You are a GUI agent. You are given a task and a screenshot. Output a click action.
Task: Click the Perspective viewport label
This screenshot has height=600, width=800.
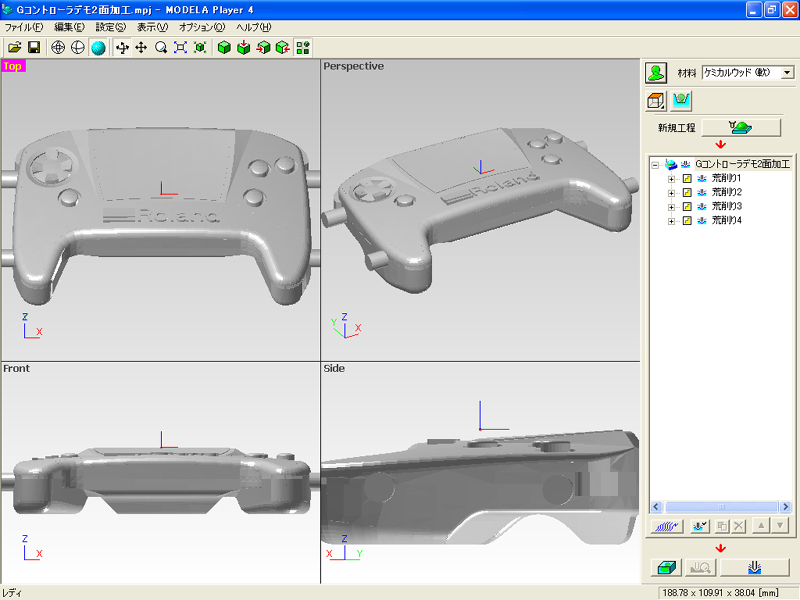pos(353,66)
